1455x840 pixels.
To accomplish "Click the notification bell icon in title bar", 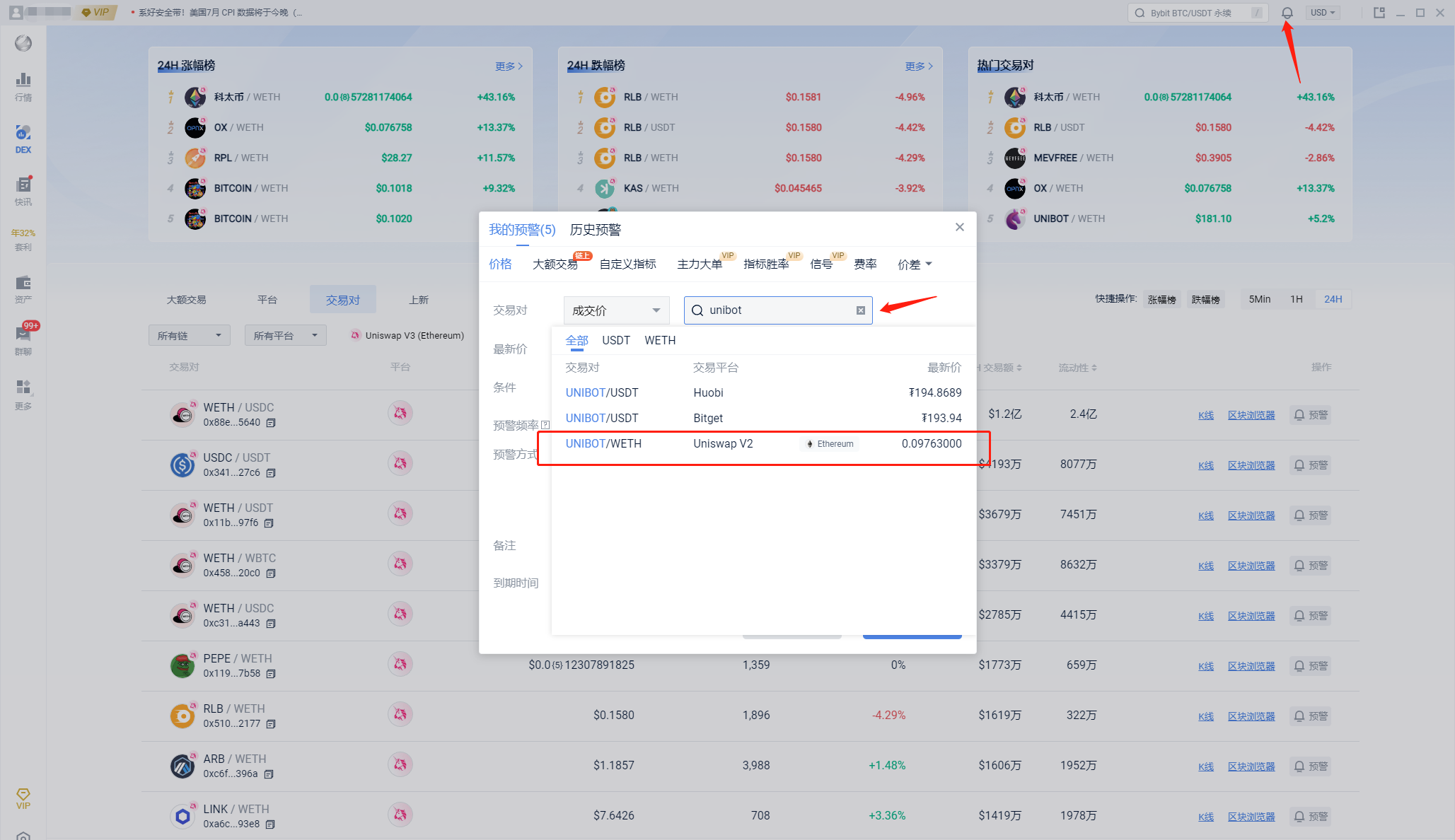I will coord(1287,13).
